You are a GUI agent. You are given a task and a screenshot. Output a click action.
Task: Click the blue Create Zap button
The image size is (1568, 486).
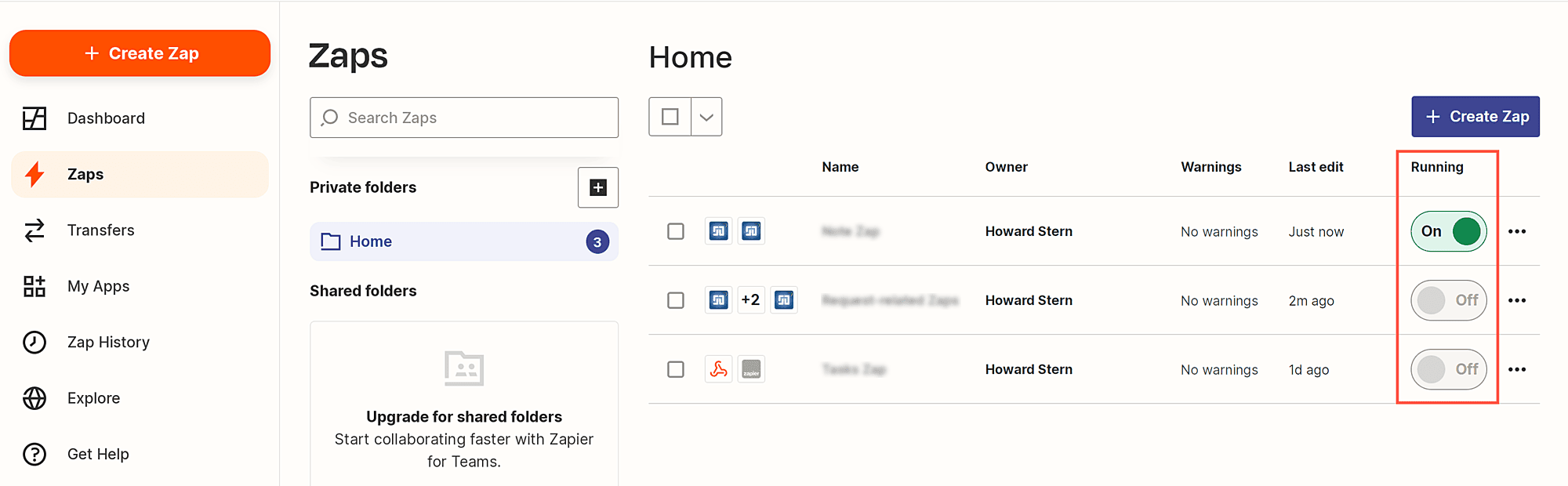[1475, 117]
